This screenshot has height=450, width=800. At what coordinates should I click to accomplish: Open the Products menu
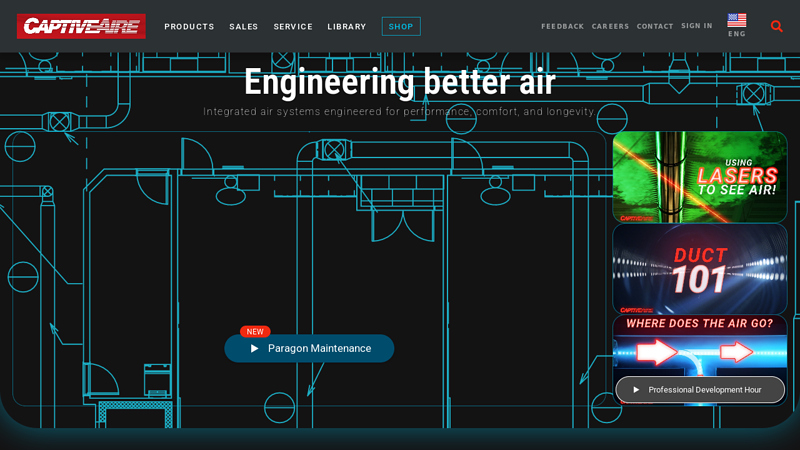tap(189, 27)
